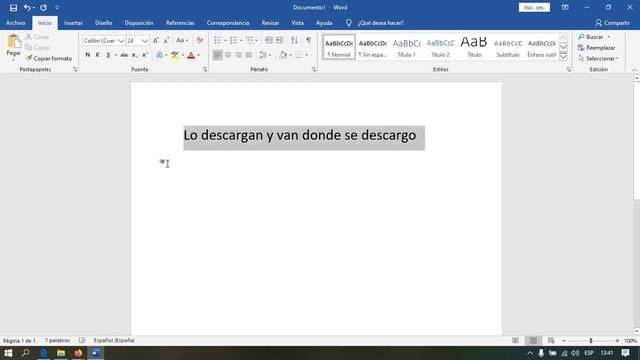This screenshot has width=640, height=360.
Task: Switch to the Disposición tab
Action: click(139, 23)
